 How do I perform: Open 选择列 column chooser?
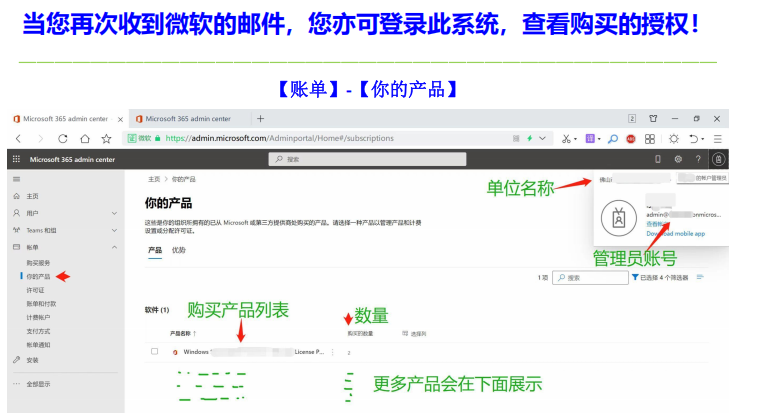point(414,334)
